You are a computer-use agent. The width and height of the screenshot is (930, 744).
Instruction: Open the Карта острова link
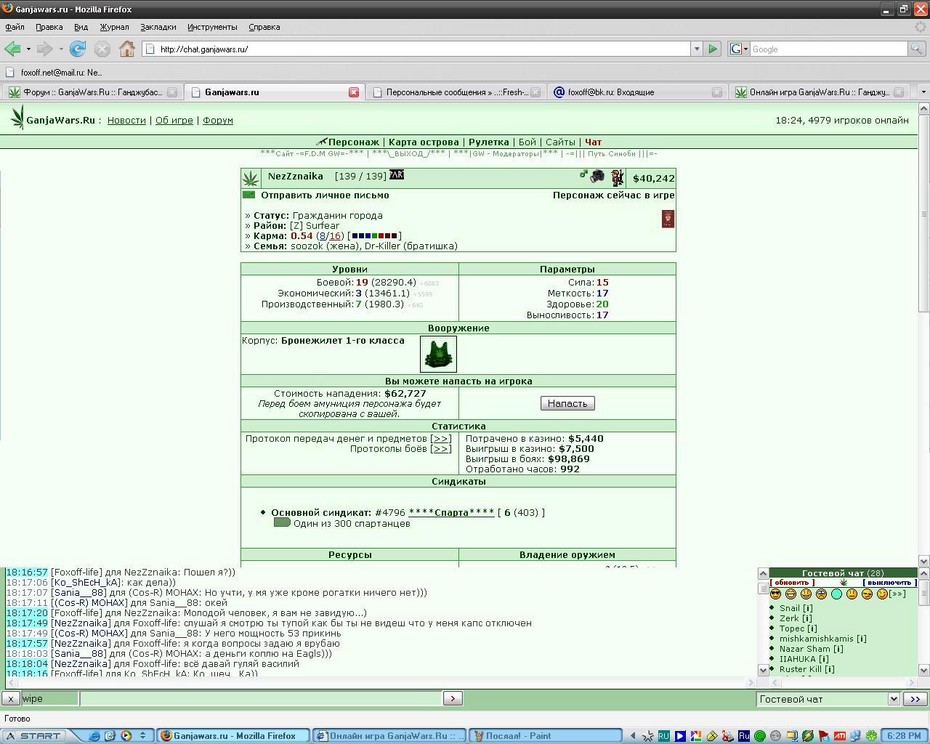click(x=423, y=142)
